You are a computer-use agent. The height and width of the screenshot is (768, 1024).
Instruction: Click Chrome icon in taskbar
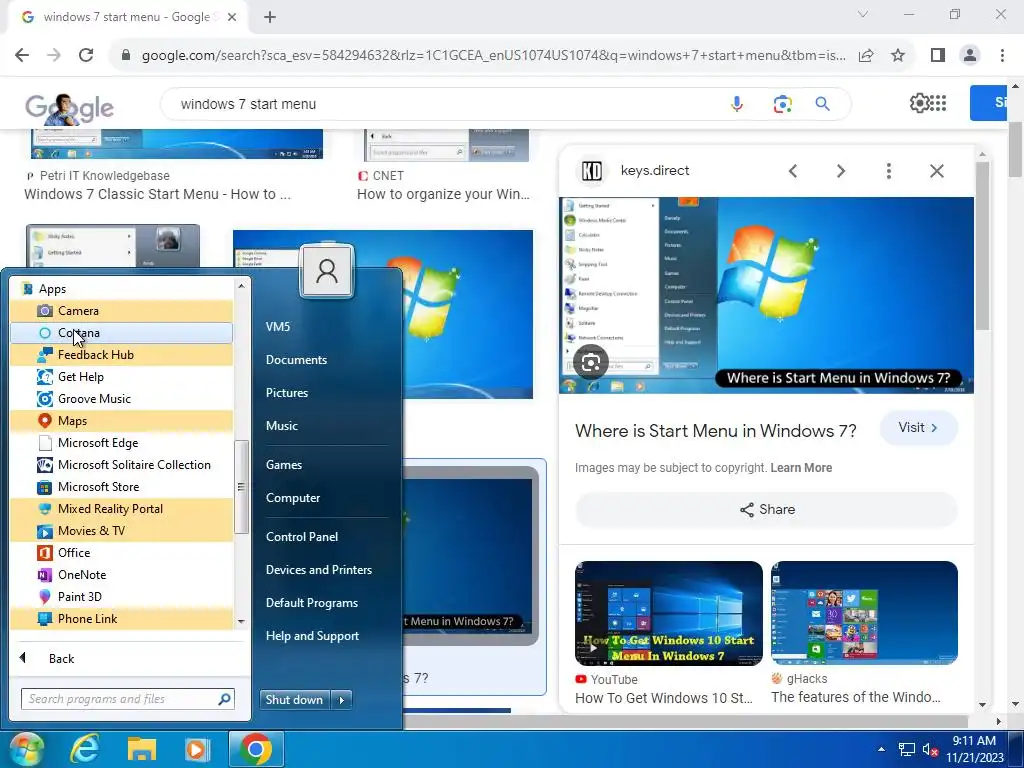(x=256, y=749)
